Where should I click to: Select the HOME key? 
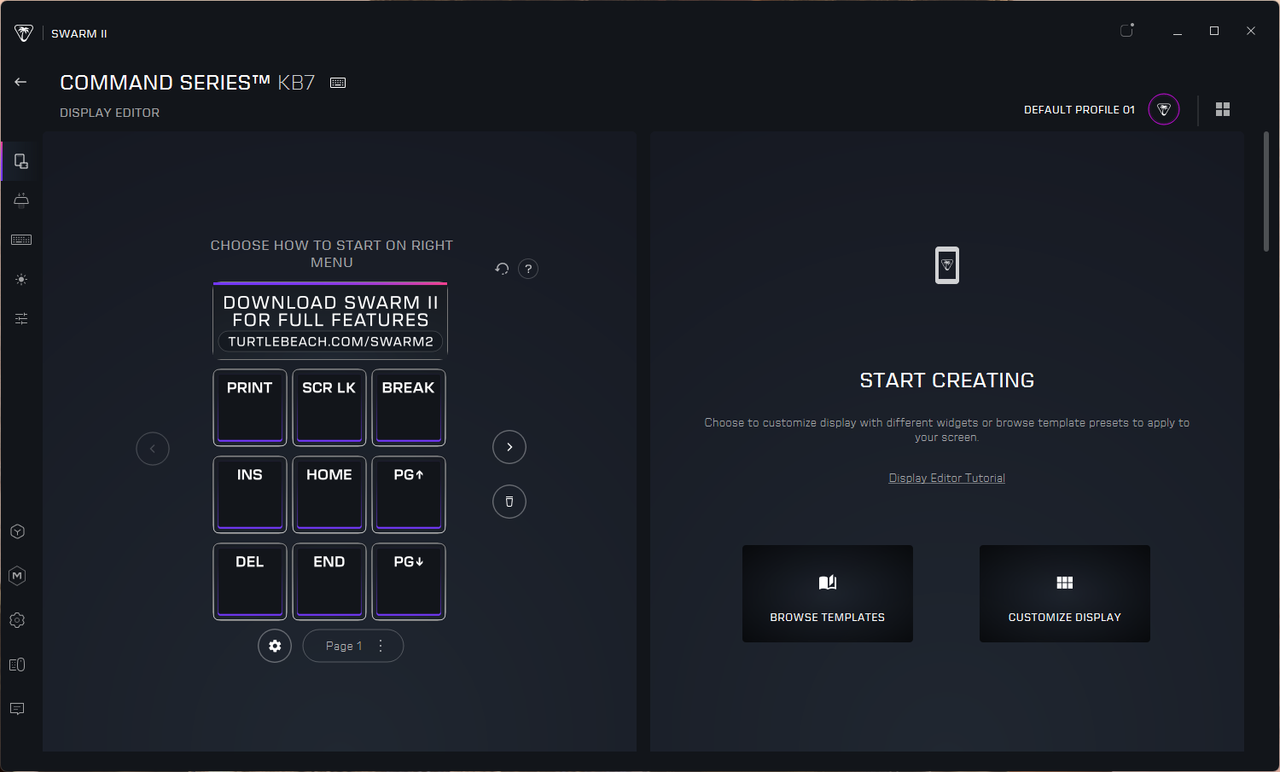pos(329,495)
